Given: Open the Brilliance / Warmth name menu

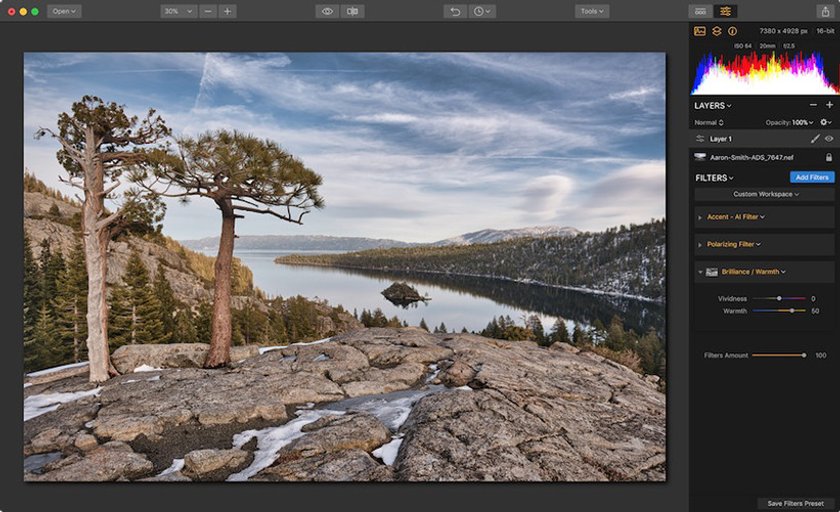Looking at the screenshot, I should pyautogui.click(x=753, y=272).
